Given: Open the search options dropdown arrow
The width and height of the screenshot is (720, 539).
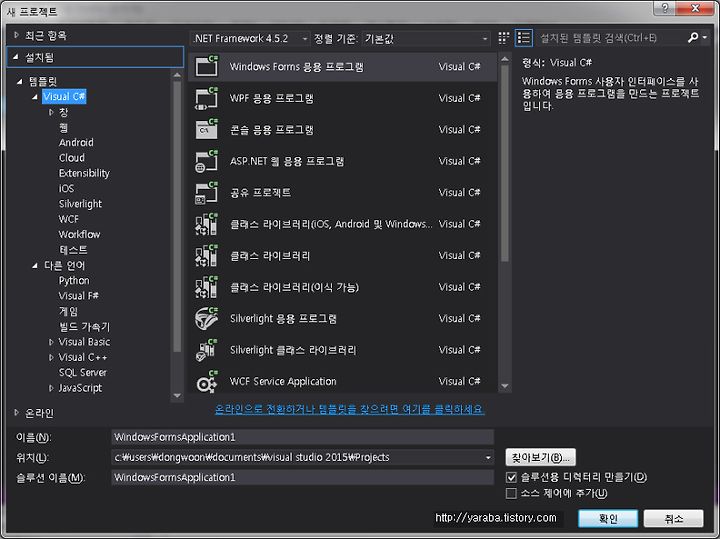Looking at the screenshot, I should 705,37.
